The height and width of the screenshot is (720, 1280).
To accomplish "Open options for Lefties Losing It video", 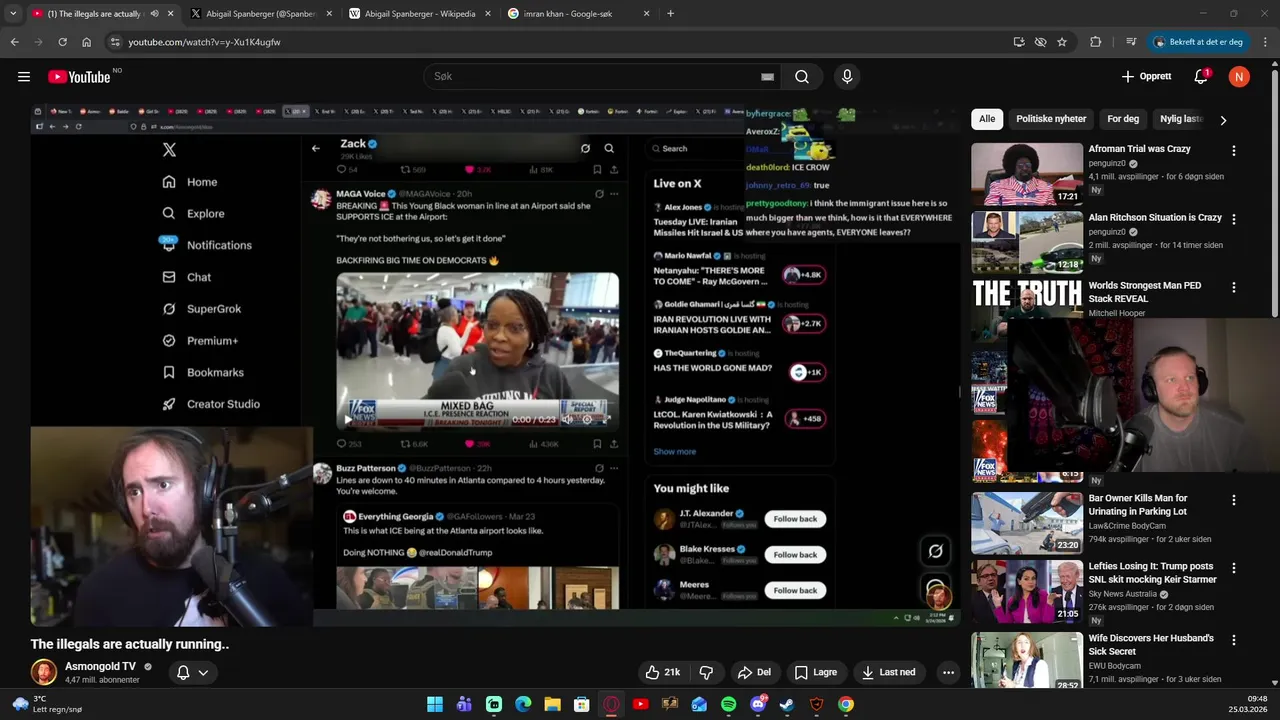I will coord(1233,567).
